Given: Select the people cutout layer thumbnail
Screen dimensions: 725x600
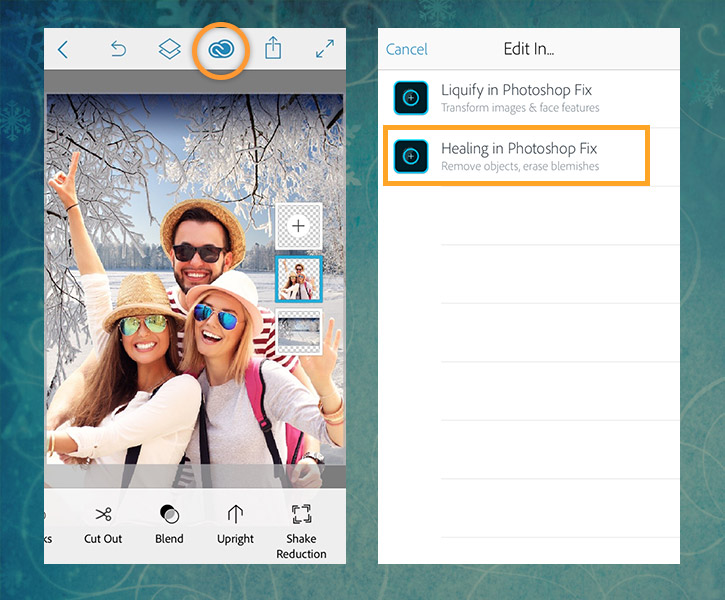Looking at the screenshot, I should [x=299, y=280].
